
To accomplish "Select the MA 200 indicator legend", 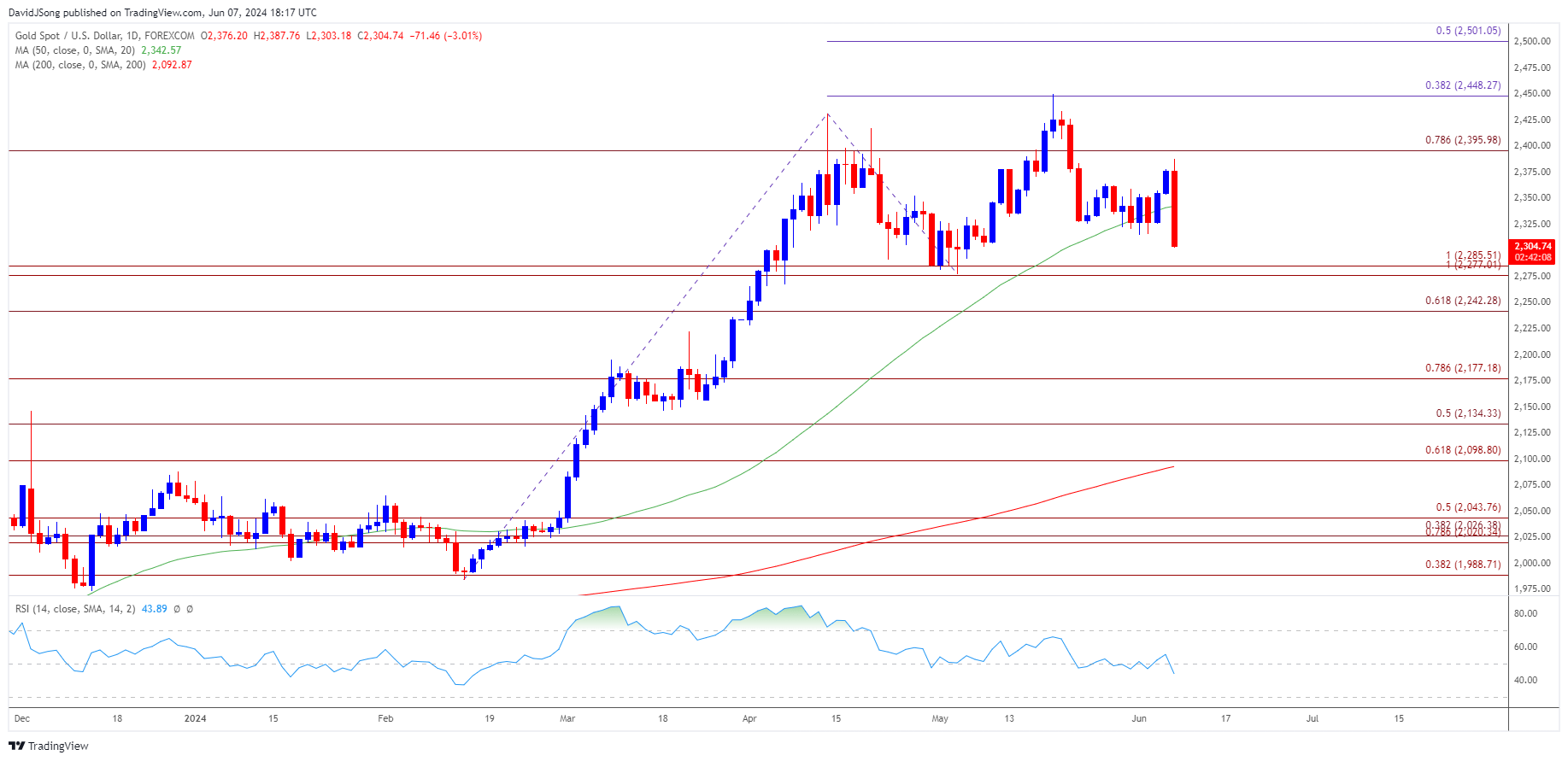I will click(79, 65).
